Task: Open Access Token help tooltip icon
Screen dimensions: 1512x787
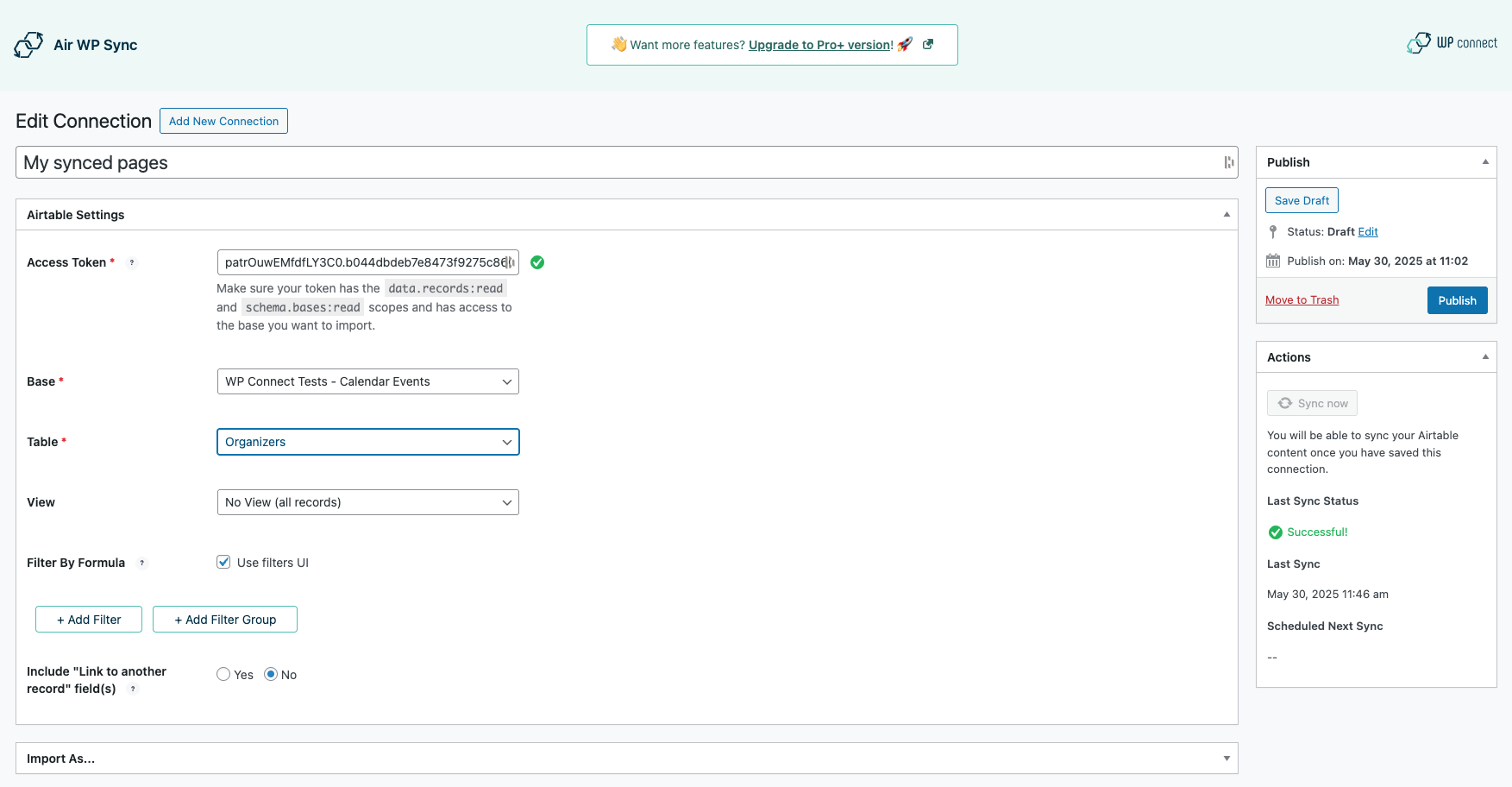Action: [x=132, y=262]
